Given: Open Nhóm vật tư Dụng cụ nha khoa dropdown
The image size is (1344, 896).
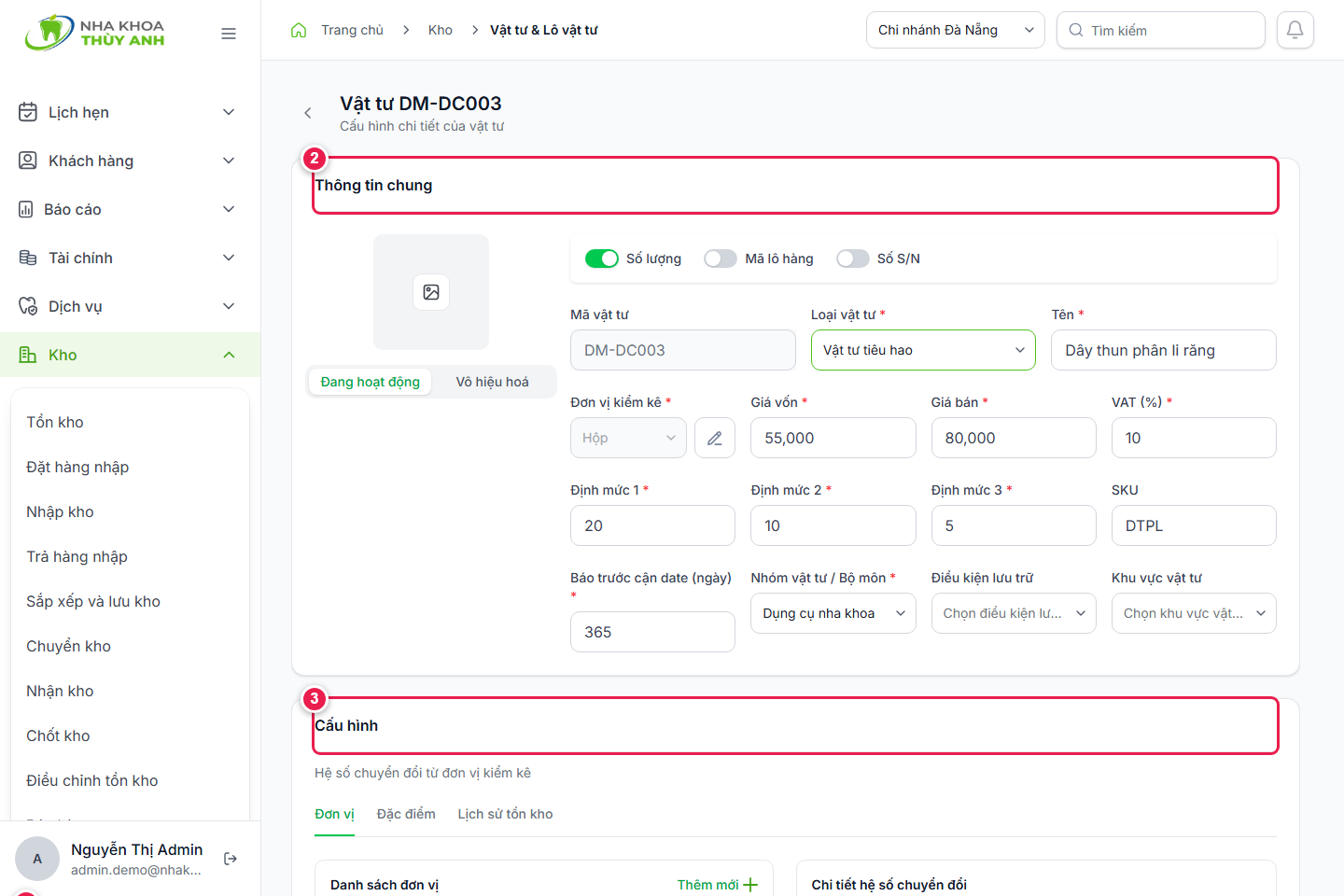Looking at the screenshot, I should click(833, 613).
